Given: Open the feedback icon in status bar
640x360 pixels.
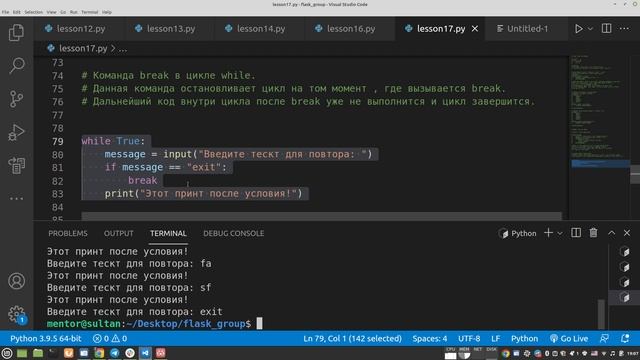Looking at the screenshot, I should click(x=604, y=338).
